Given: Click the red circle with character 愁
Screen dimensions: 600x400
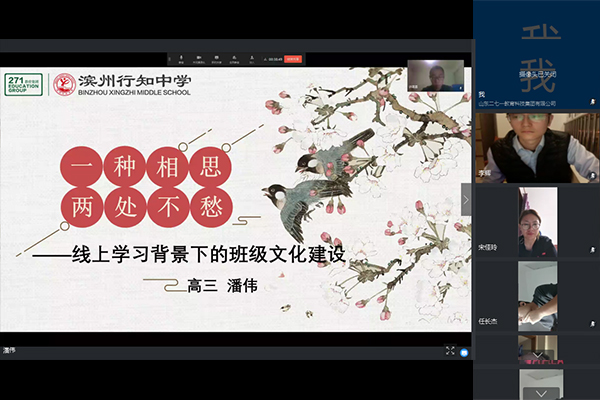Looking at the screenshot, I should (211, 207).
